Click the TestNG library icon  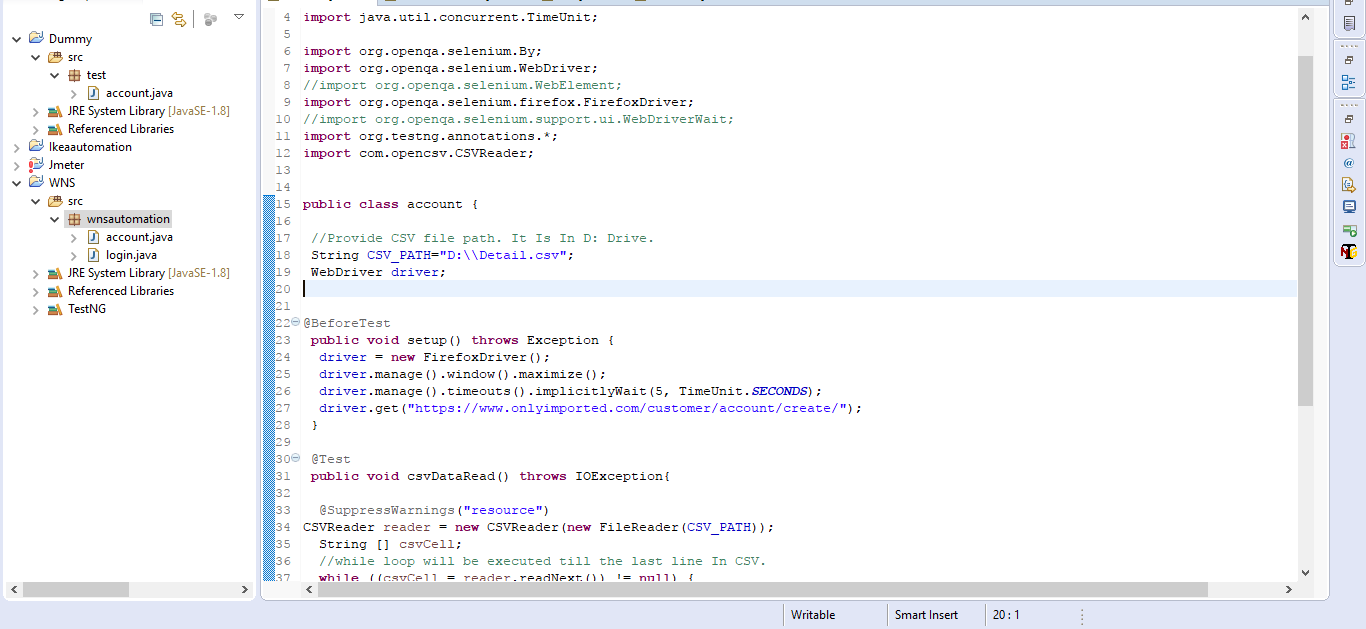(x=56, y=309)
